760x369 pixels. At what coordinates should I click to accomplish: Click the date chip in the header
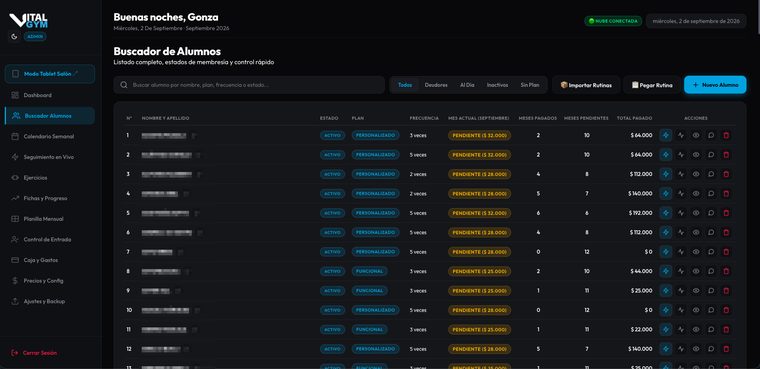point(696,21)
